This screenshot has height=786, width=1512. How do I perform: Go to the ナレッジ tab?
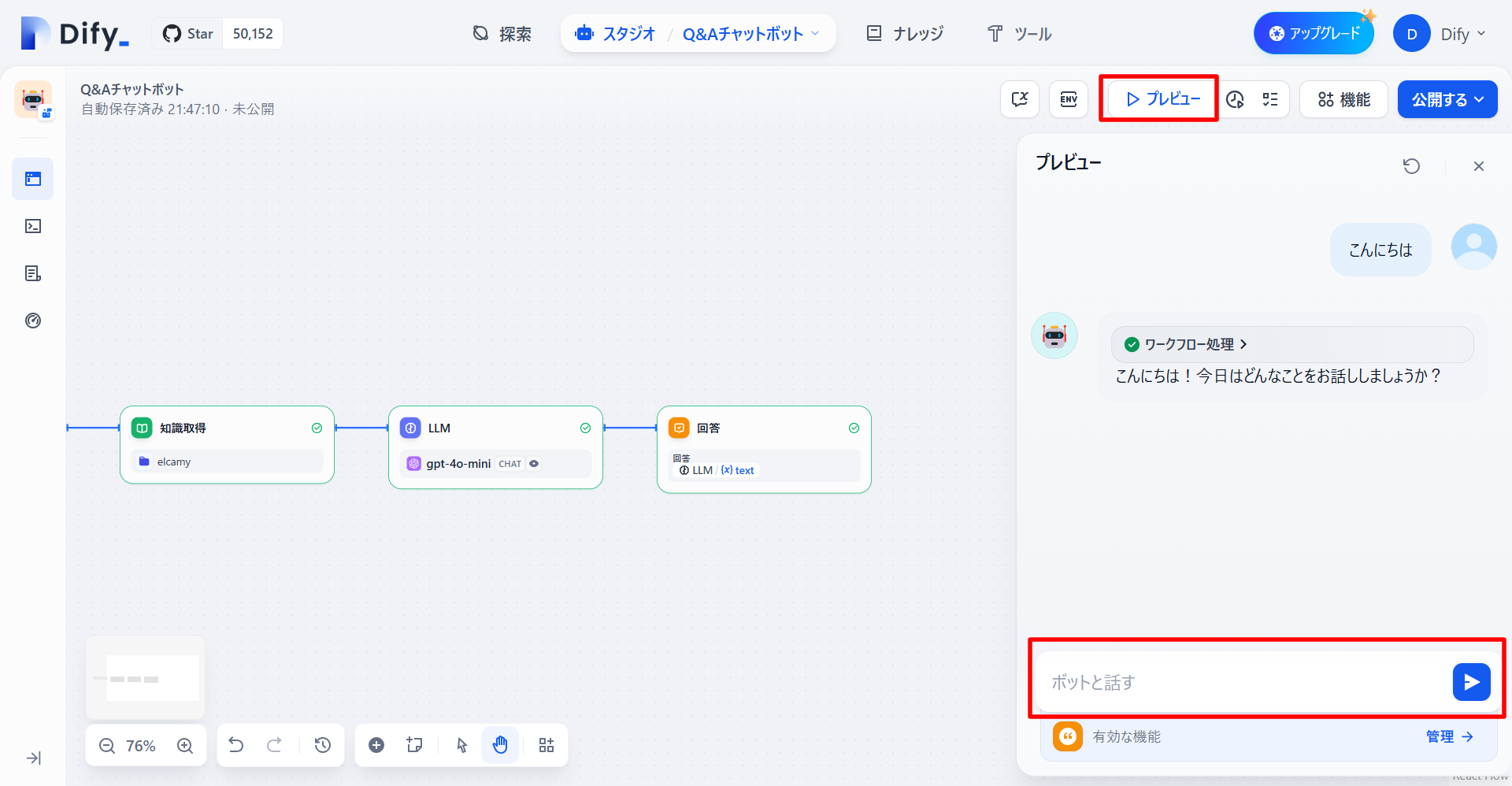(905, 34)
